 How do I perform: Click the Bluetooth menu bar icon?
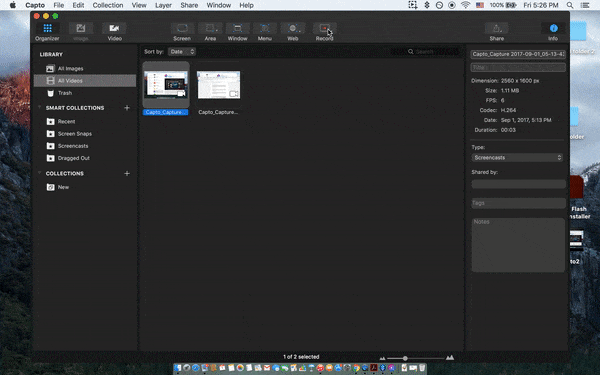(x=427, y=5)
